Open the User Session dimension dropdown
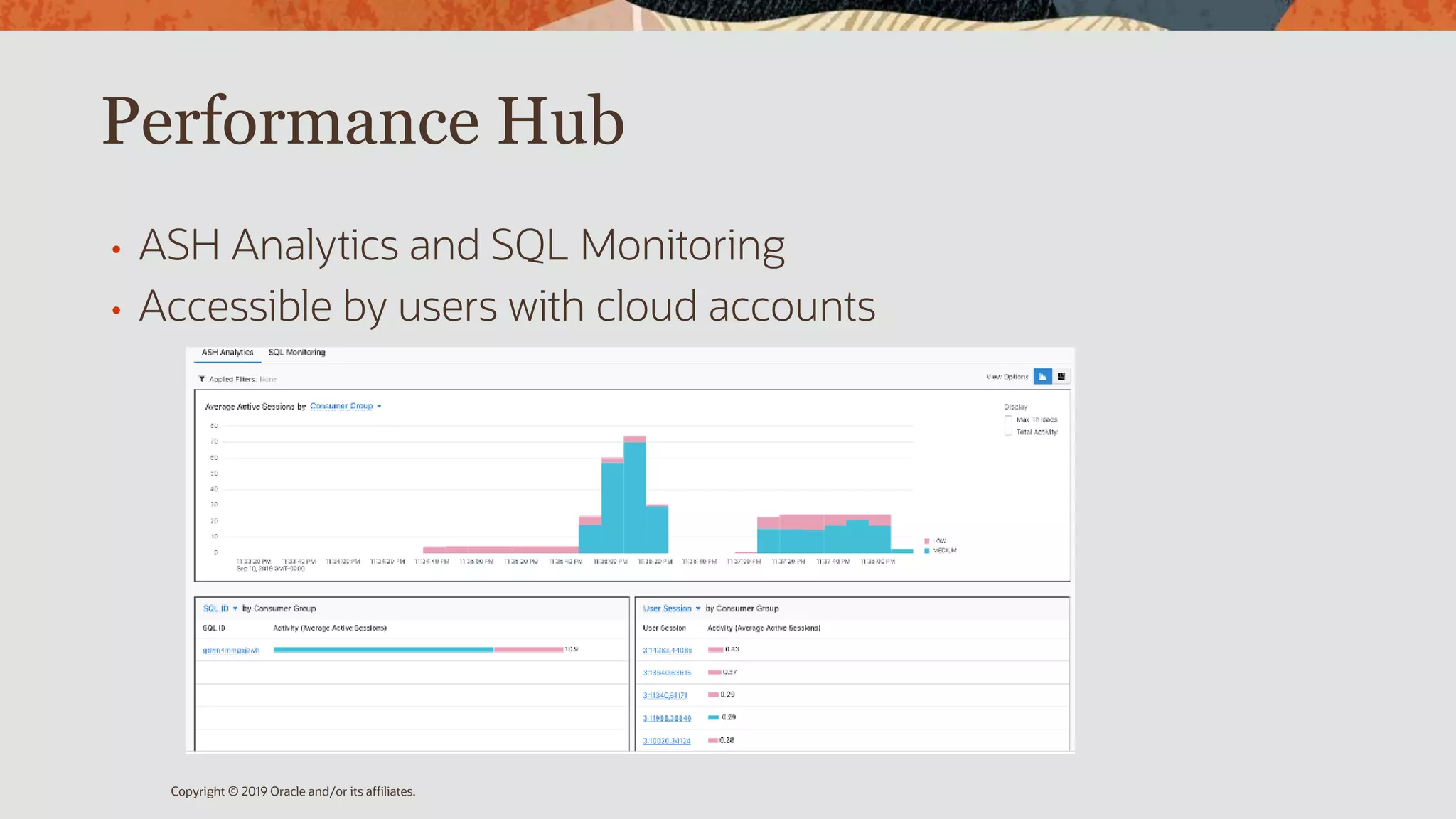Screen dimensions: 1456x819 (x=672, y=609)
